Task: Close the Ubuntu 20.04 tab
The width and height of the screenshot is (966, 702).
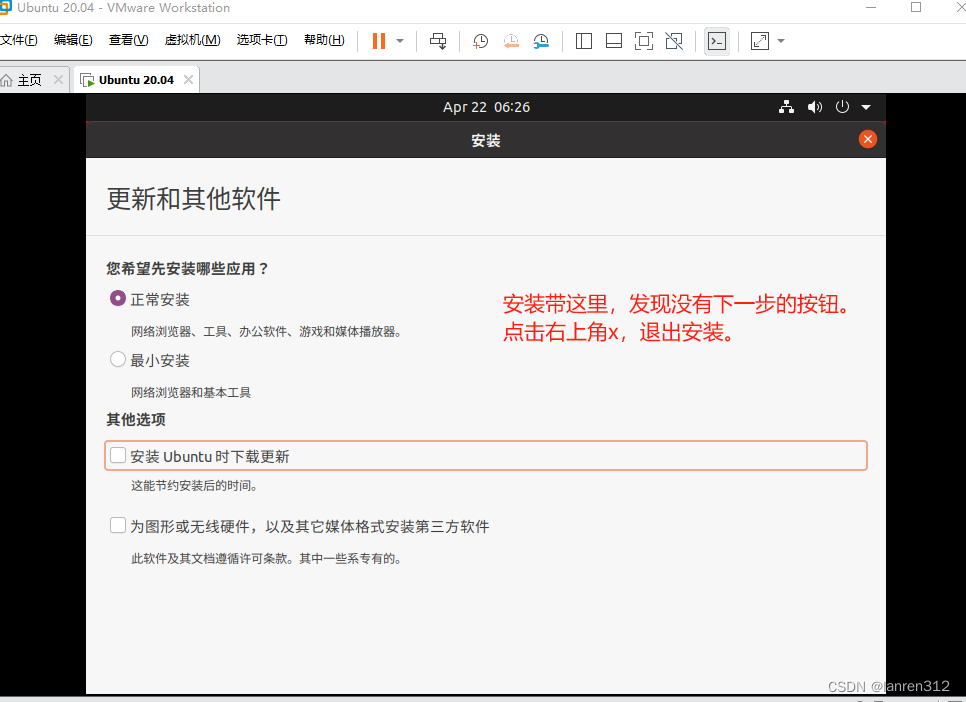Action: [x=189, y=80]
